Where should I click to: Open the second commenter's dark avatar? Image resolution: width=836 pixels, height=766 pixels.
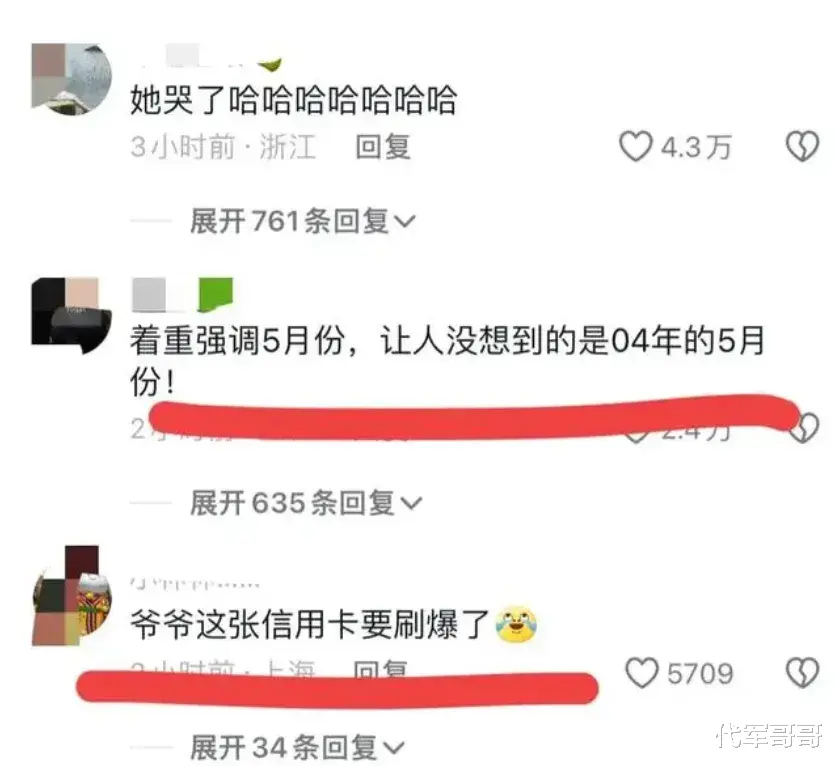(x=71, y=316)
